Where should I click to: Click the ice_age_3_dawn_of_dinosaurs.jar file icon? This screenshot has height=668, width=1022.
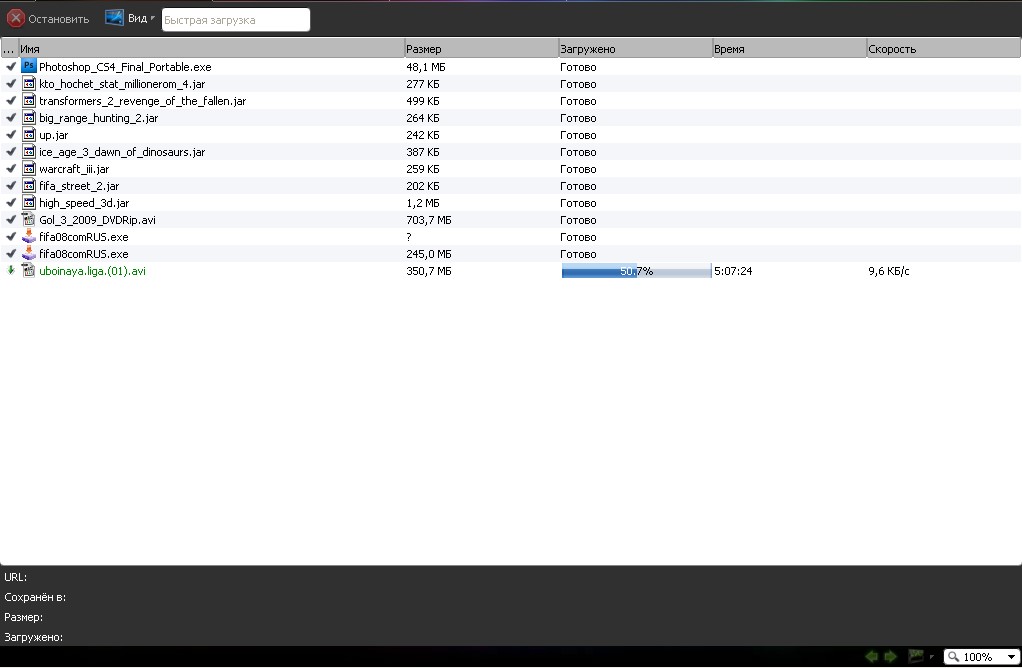click(x=29, y=151)
